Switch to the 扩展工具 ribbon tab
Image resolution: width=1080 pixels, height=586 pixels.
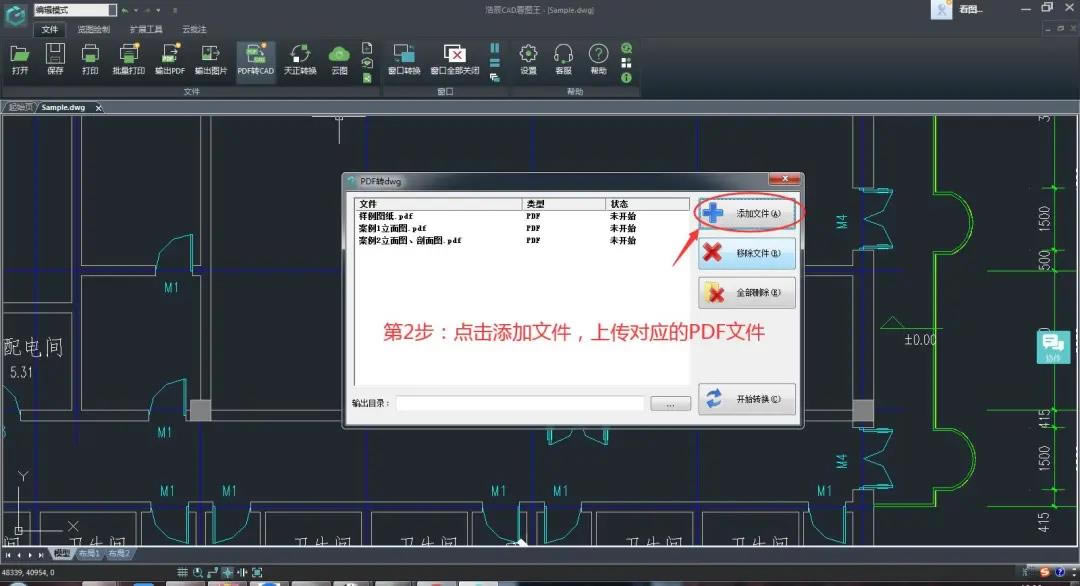click(145, 29)
